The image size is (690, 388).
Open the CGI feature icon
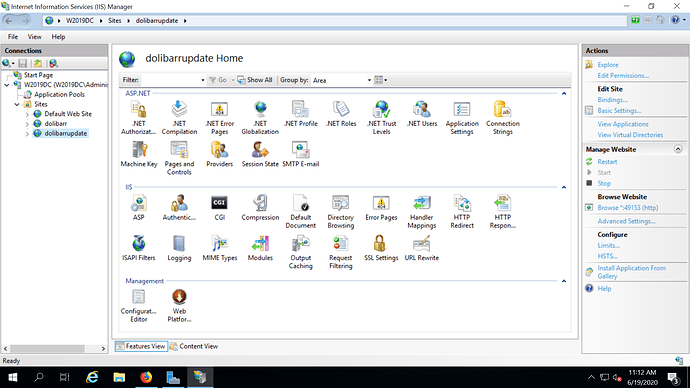(x=219, y=208)
